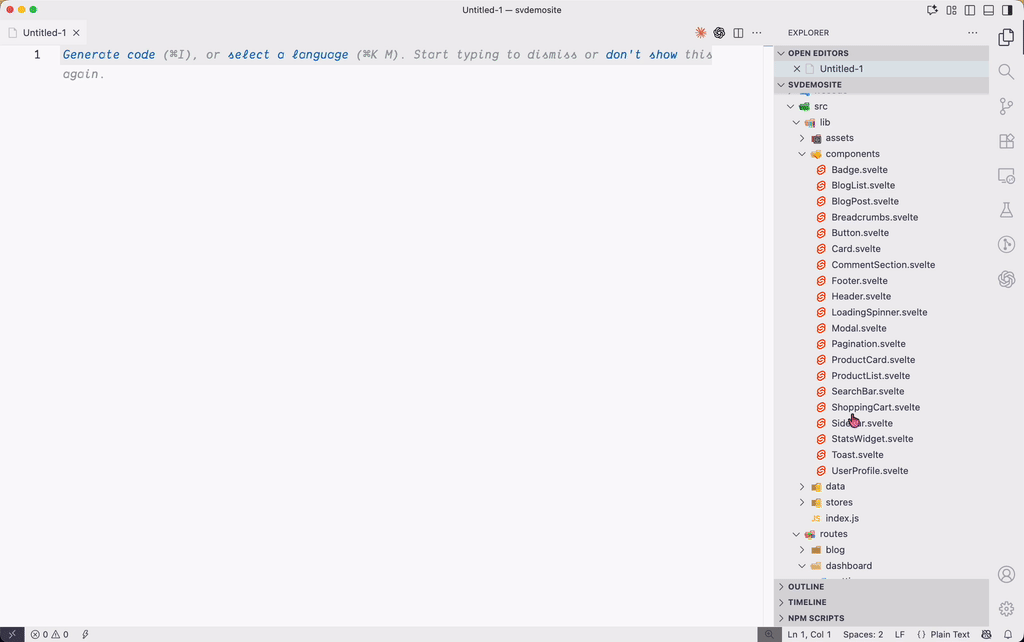This screenshot has width=1024, height=642.
Task: Open the Testing flask icon
Action: tap(1006, 210)
